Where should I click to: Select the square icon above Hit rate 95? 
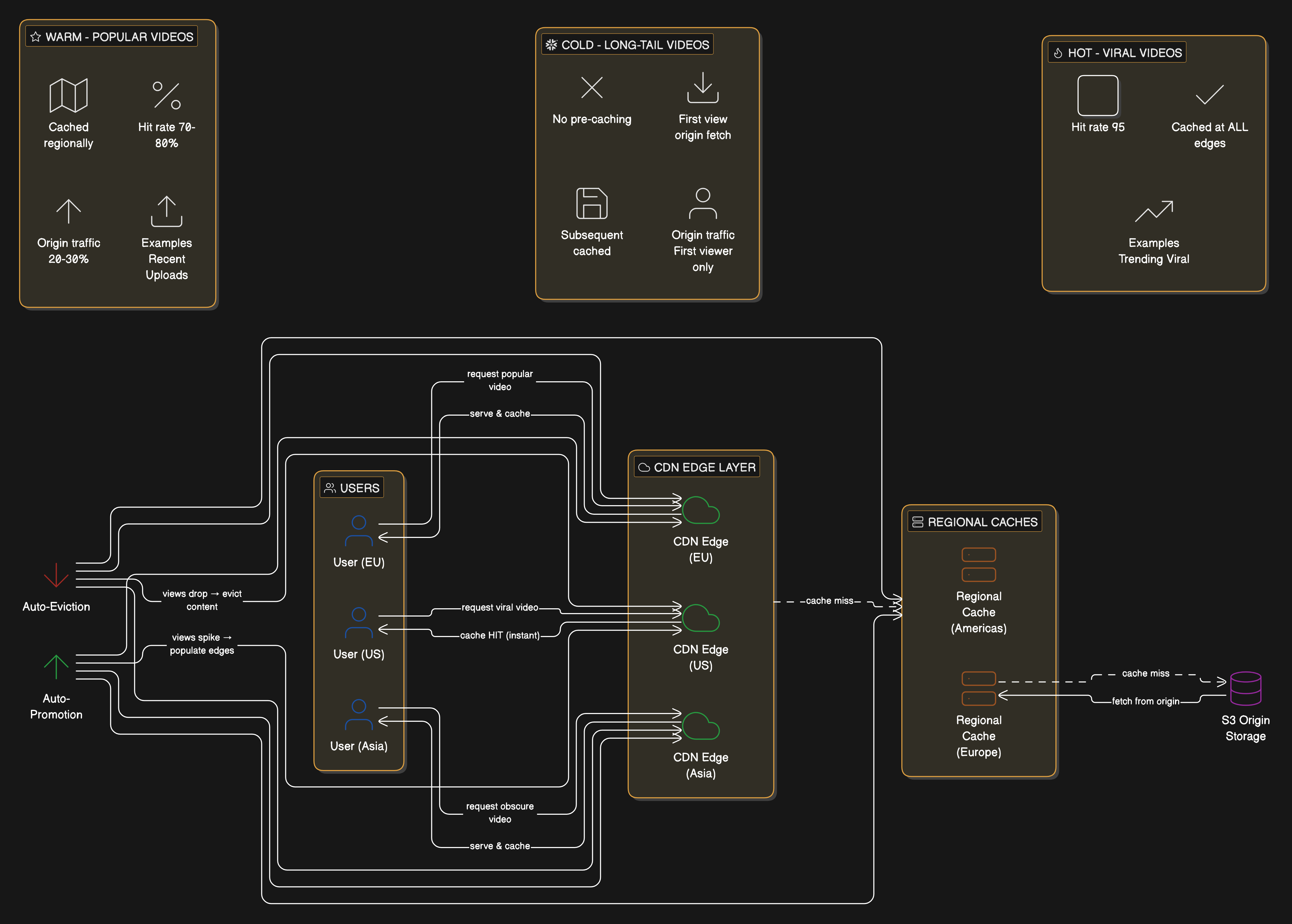1098,95
